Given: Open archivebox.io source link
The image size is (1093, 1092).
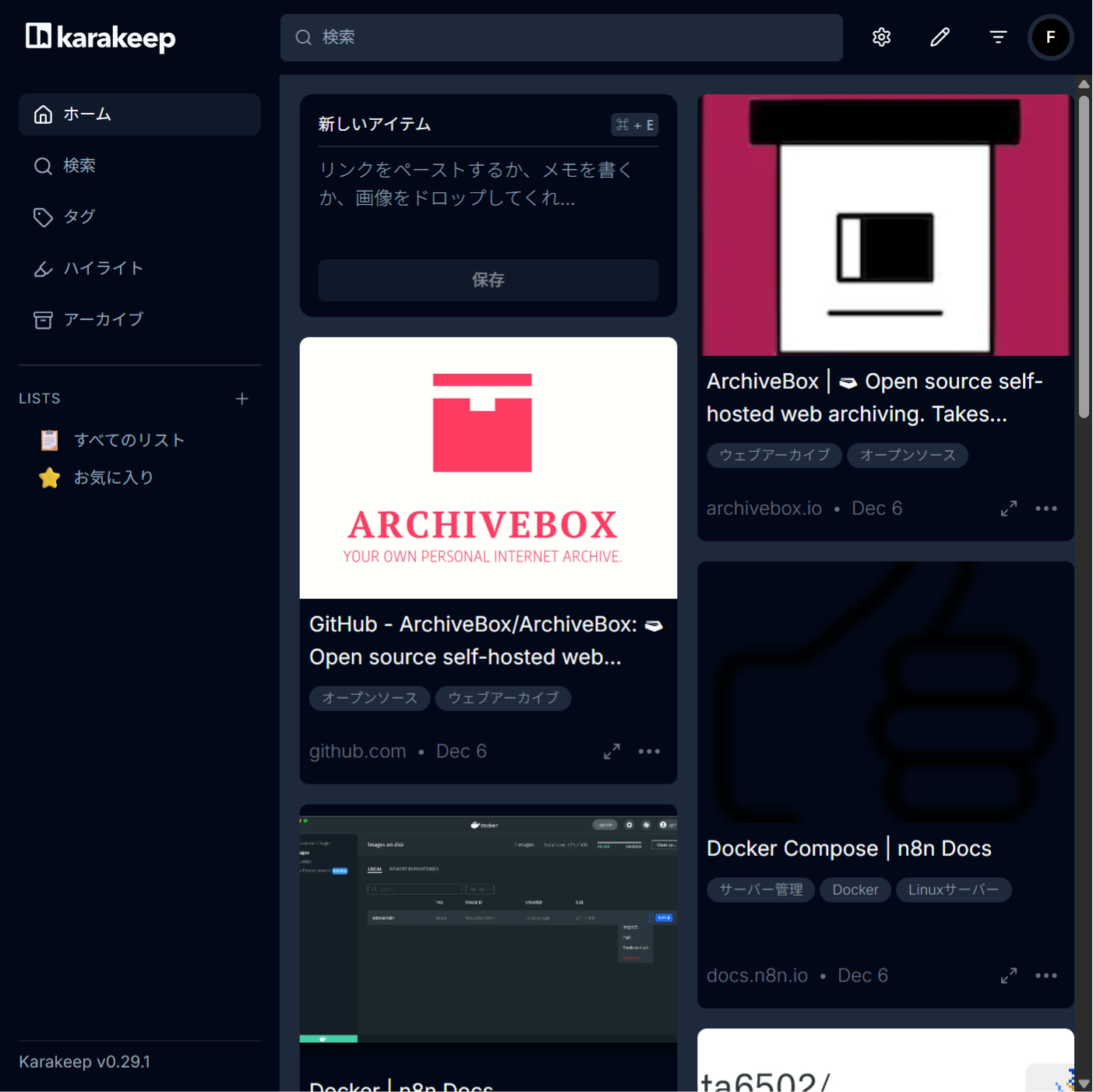Looking at the screenshot, I should [x=764, y=508].
